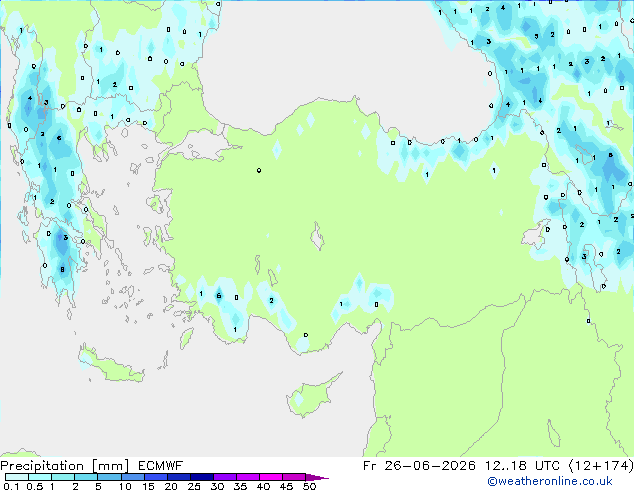
Task: Click the '(12+174)' forecast offset text
Action: coord(601,466)
